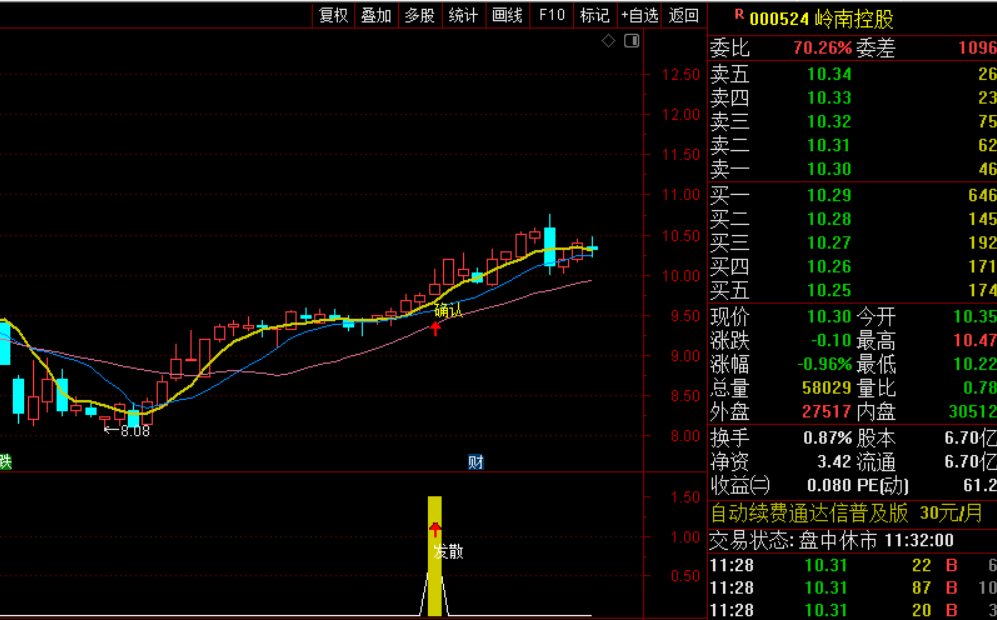Toggle the side panel icon above the chart

[631, 41]
